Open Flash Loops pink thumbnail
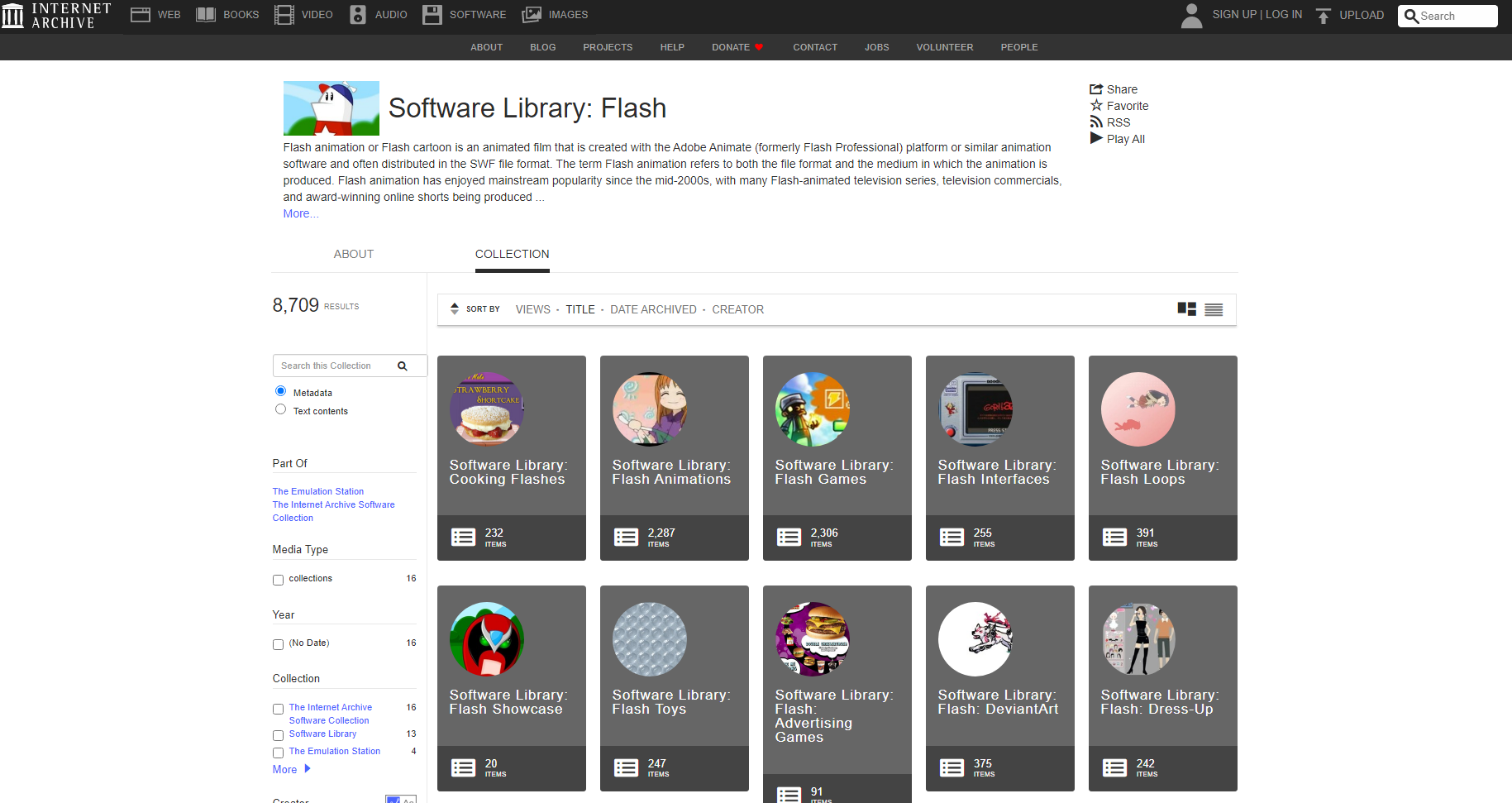 (x=1138, y=409)
